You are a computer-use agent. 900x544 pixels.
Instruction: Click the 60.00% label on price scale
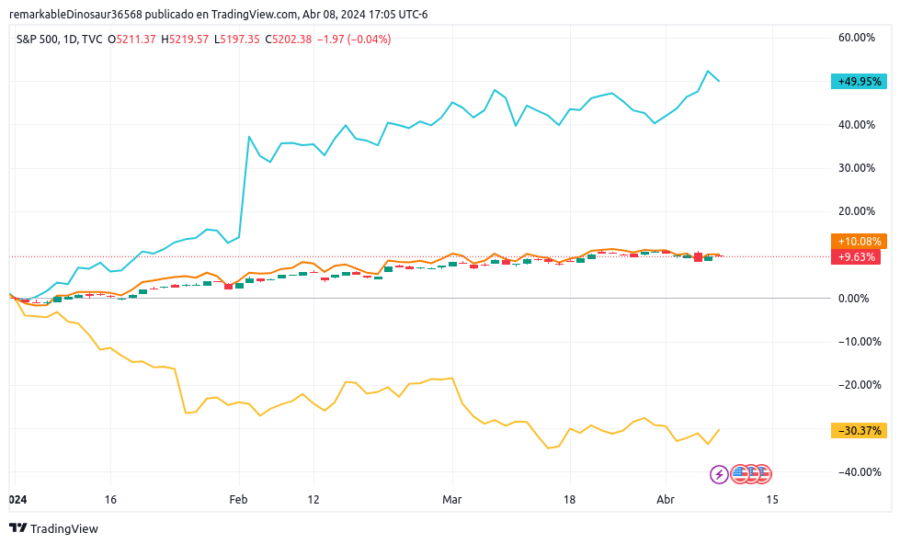tap(857, 38)
